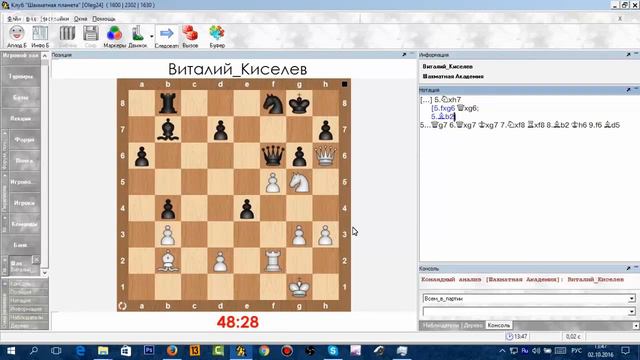Click the 48:28 game clock
Viewport: 640px width, 360px height.
coord(238,322)
